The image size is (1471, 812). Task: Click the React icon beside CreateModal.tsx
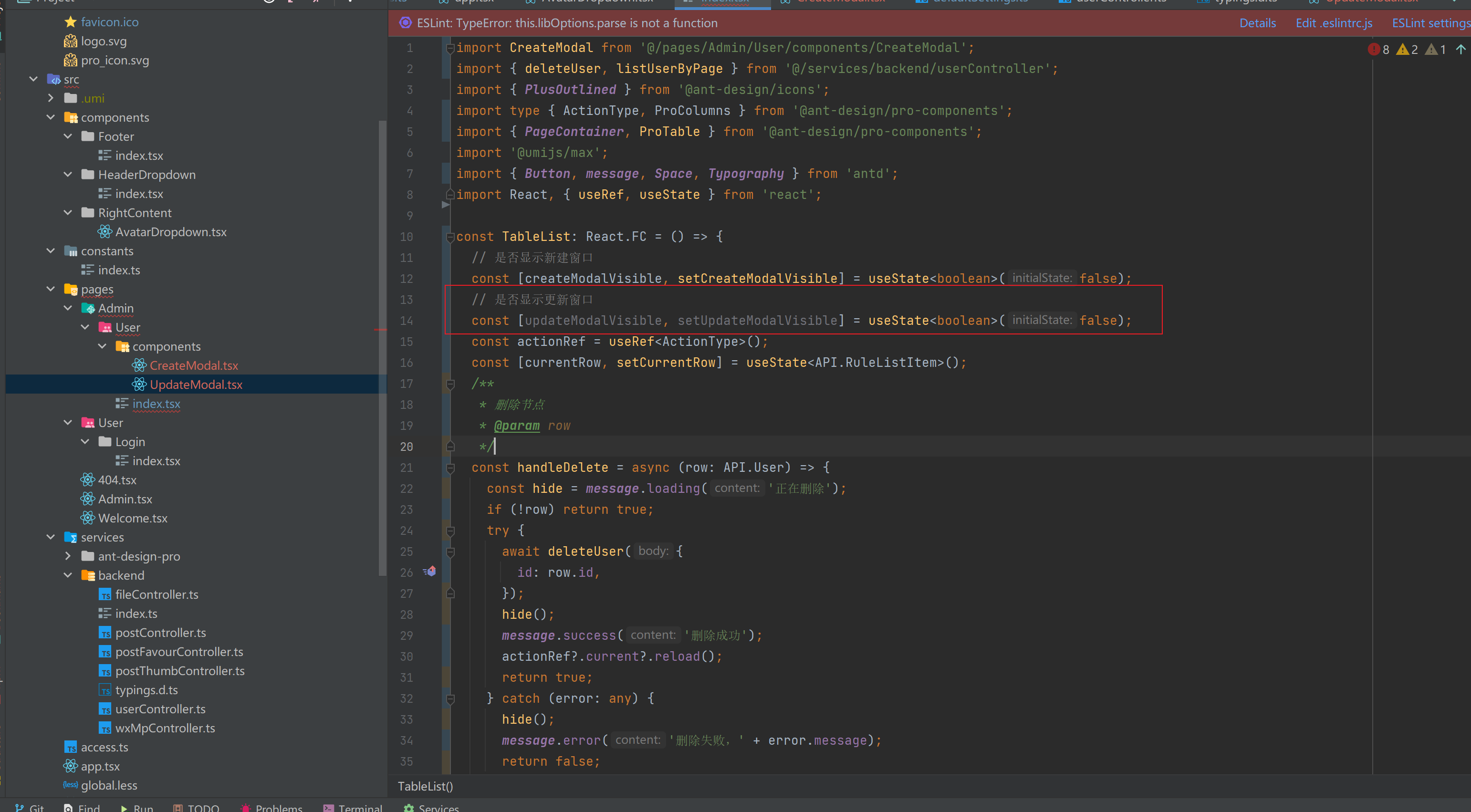pyautogui.click(x=139, y=365)
